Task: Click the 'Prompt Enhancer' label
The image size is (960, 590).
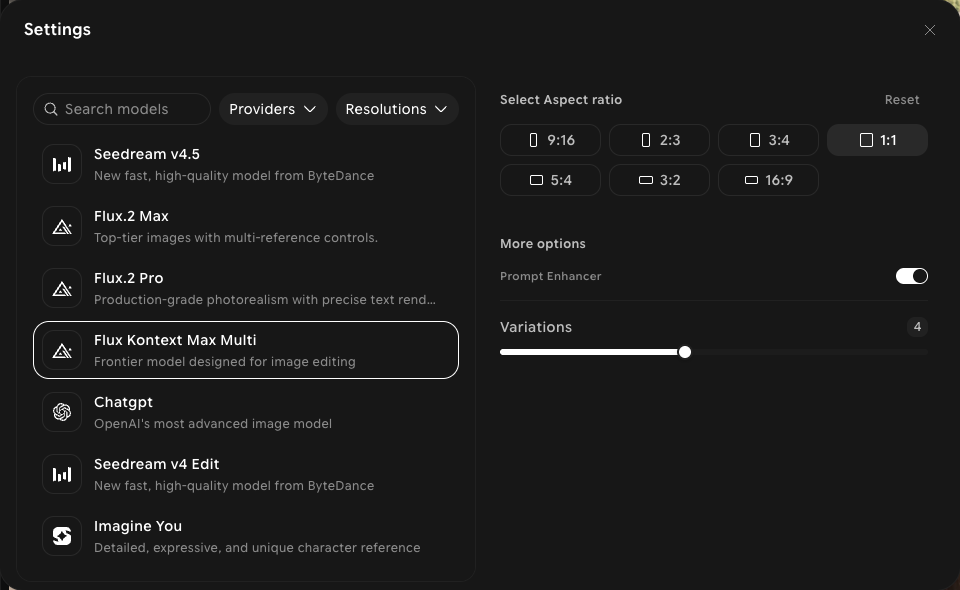Action: (550, 276)
